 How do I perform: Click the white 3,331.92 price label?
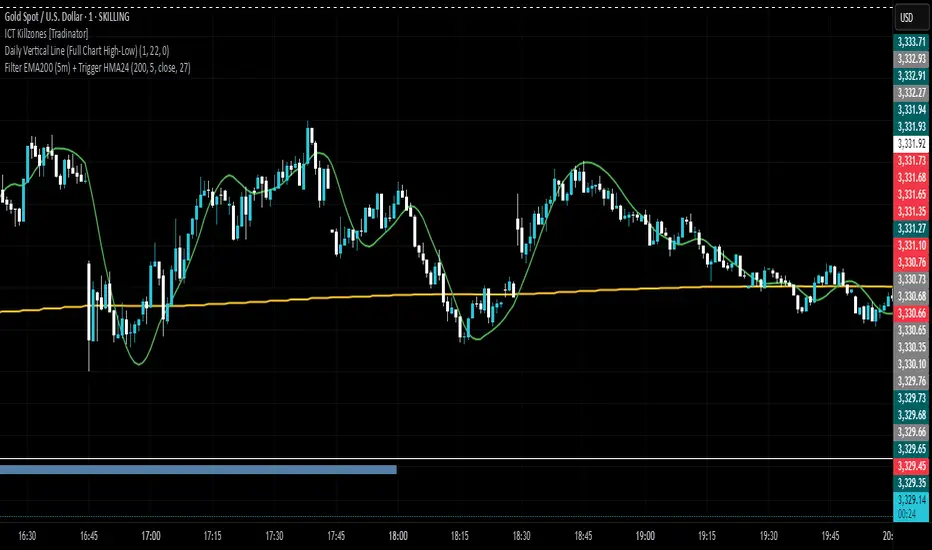(911, 144)
